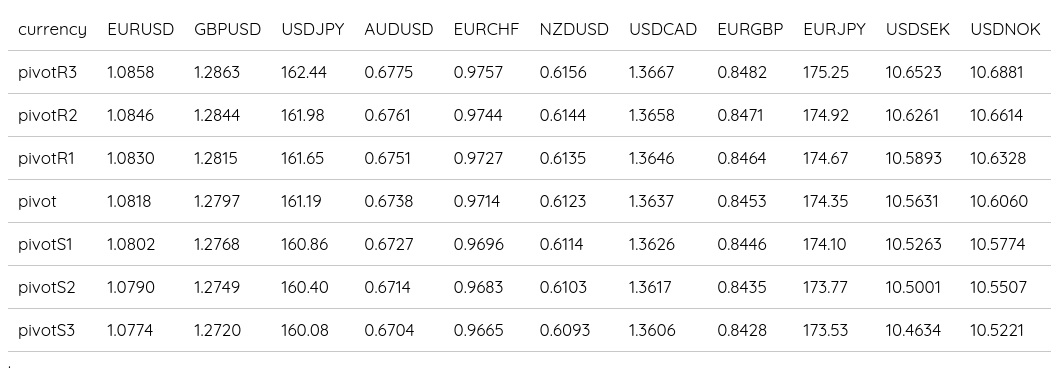
Task: Click the USDJPY column header
Action: point(312,30)
